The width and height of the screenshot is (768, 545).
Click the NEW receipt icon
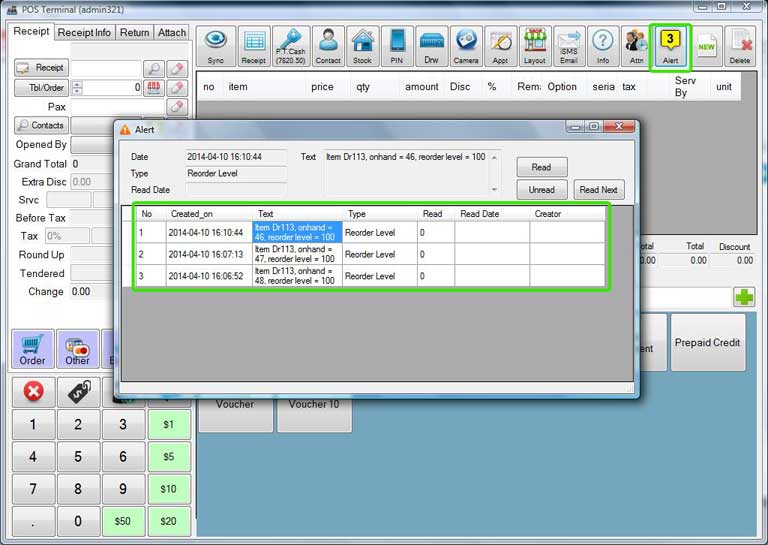click(x=706, y=46)
